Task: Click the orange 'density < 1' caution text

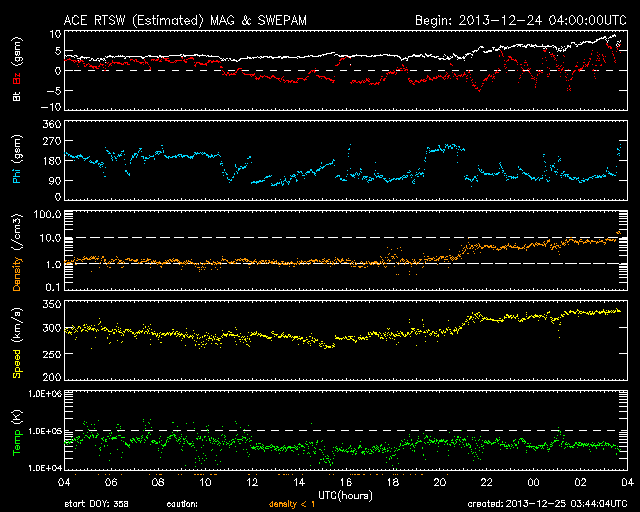Action: click(292, 504)
